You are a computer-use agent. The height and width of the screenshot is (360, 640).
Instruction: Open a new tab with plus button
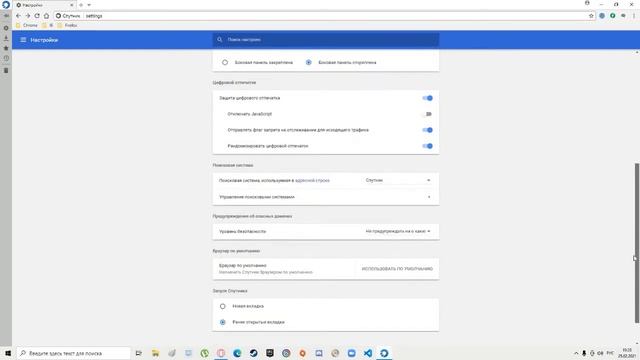pos(81,5)
